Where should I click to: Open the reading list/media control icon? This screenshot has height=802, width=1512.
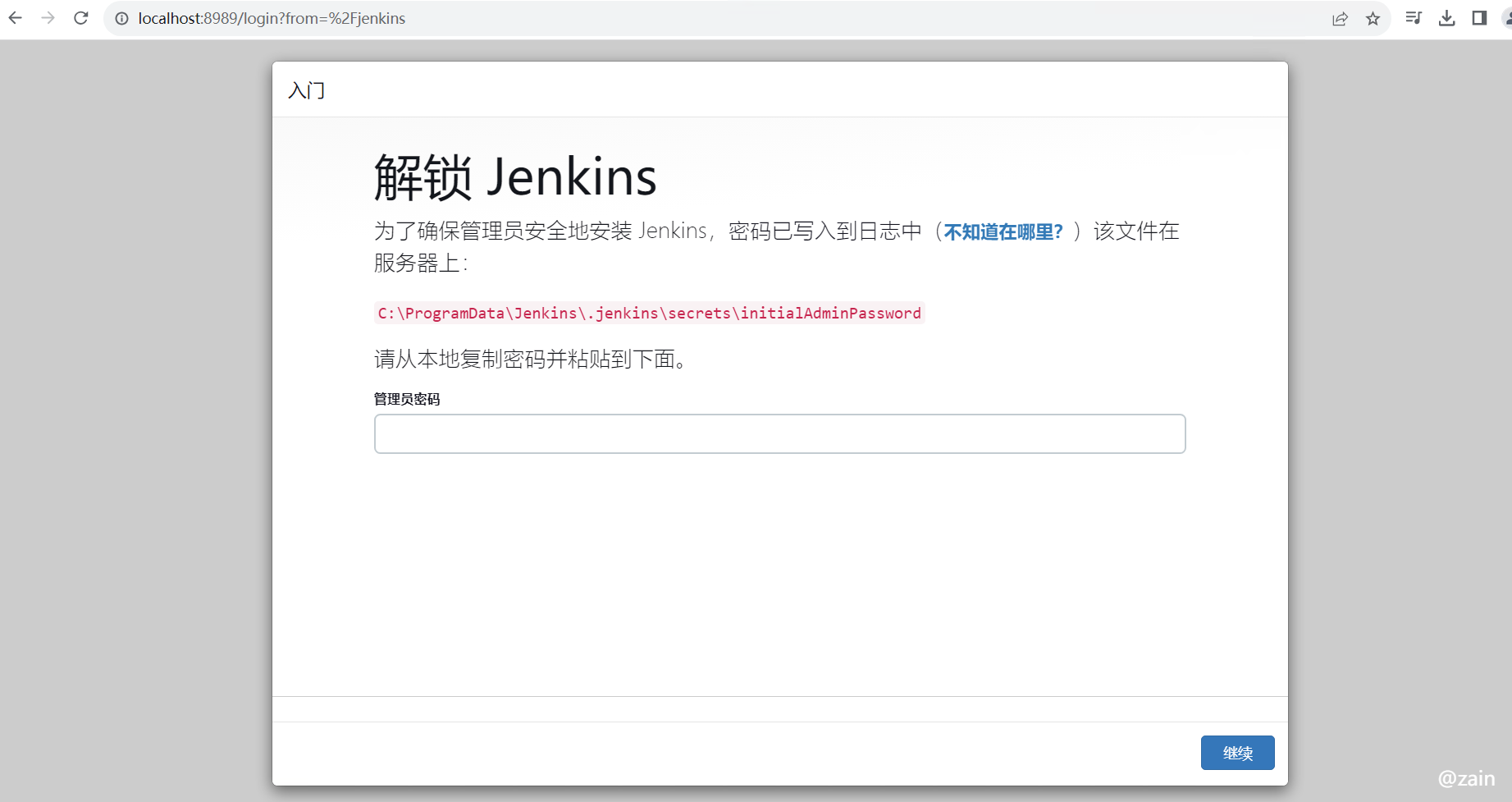click(x=1414, y=18)
